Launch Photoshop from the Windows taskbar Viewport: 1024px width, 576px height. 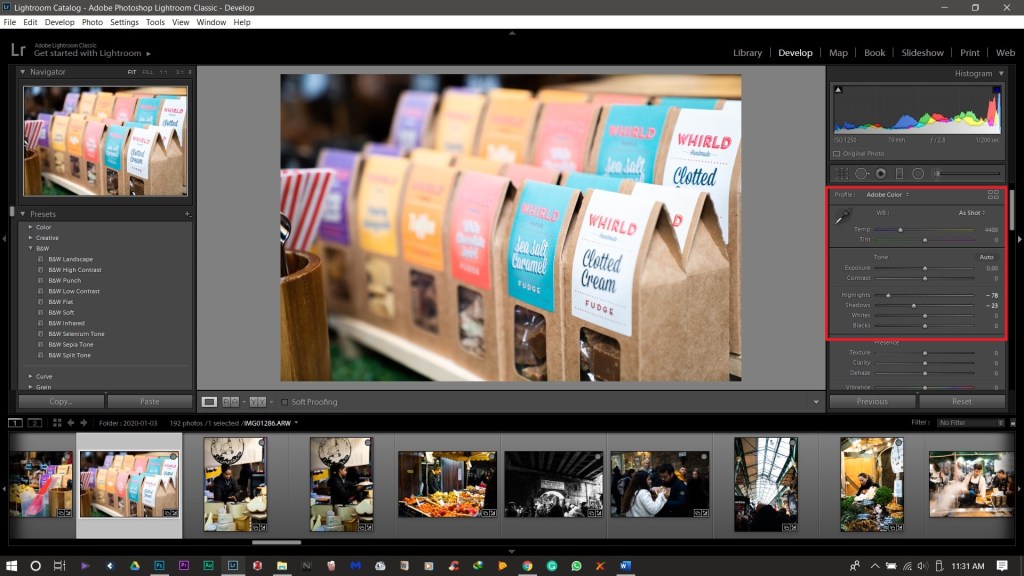tap(159, 566)
